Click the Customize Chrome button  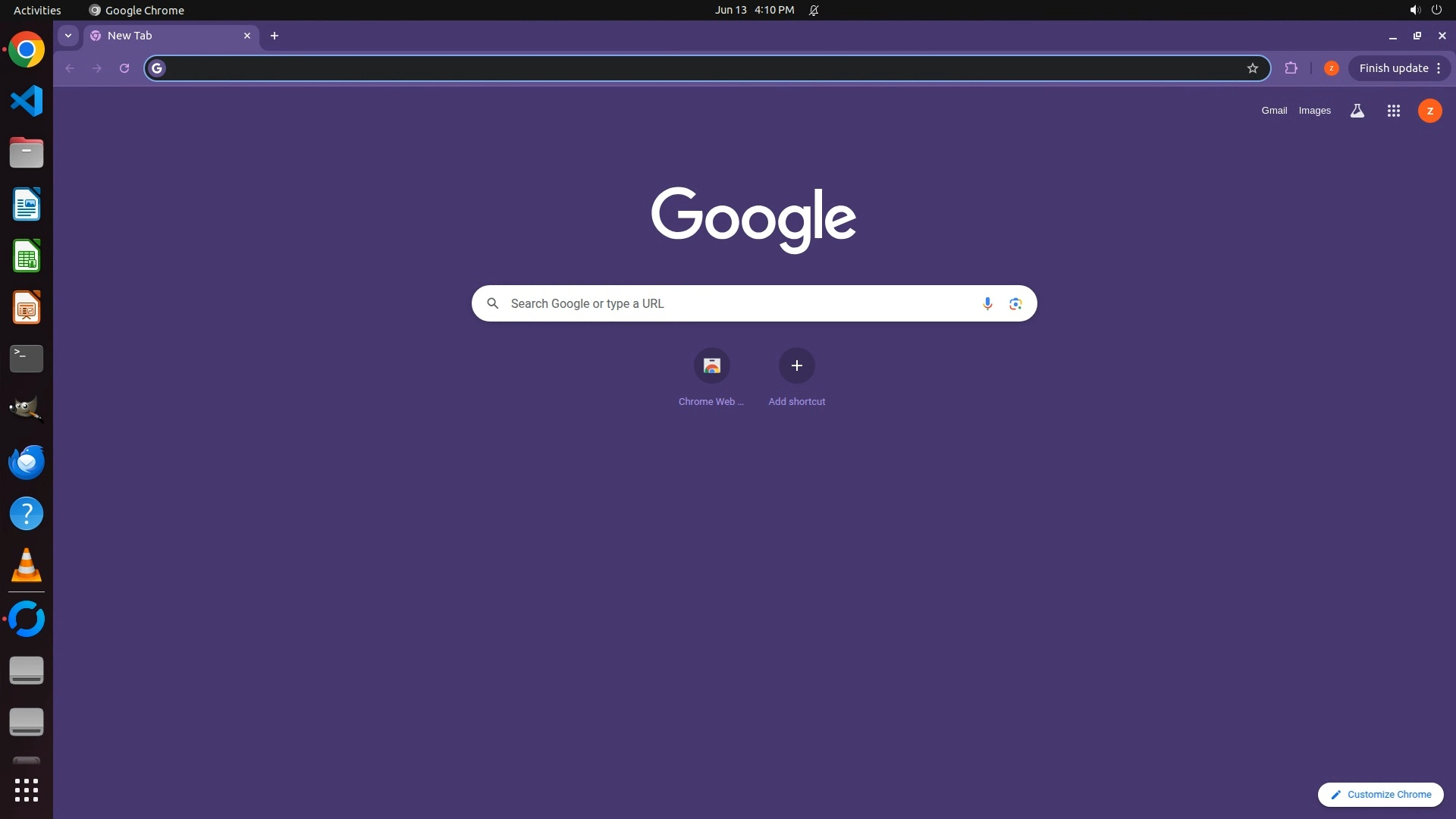click(x=1380, y=794)
